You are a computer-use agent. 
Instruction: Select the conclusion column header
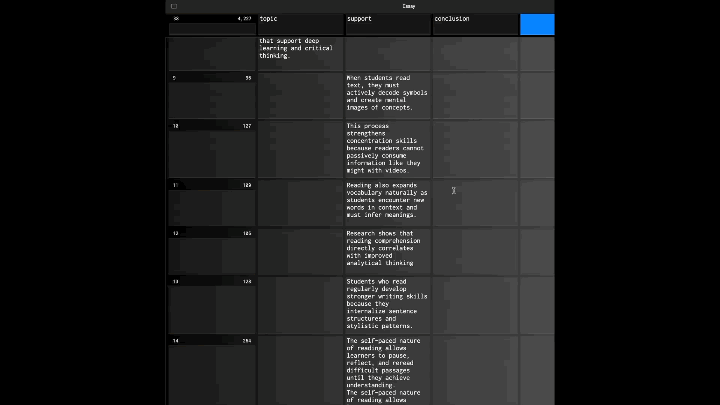[475, 25]
